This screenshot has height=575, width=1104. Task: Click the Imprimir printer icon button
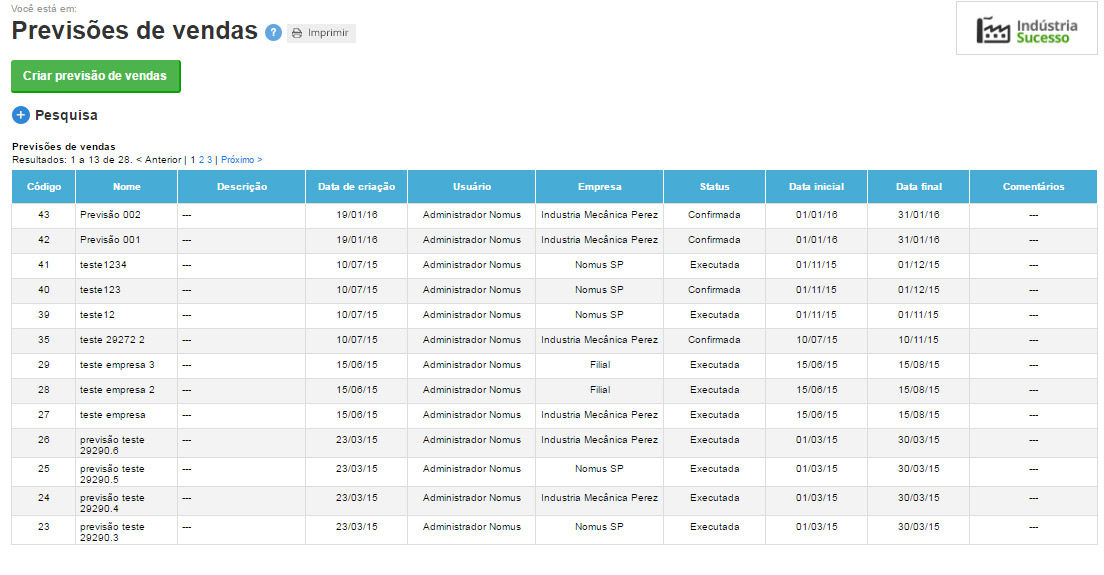(321, 33)
